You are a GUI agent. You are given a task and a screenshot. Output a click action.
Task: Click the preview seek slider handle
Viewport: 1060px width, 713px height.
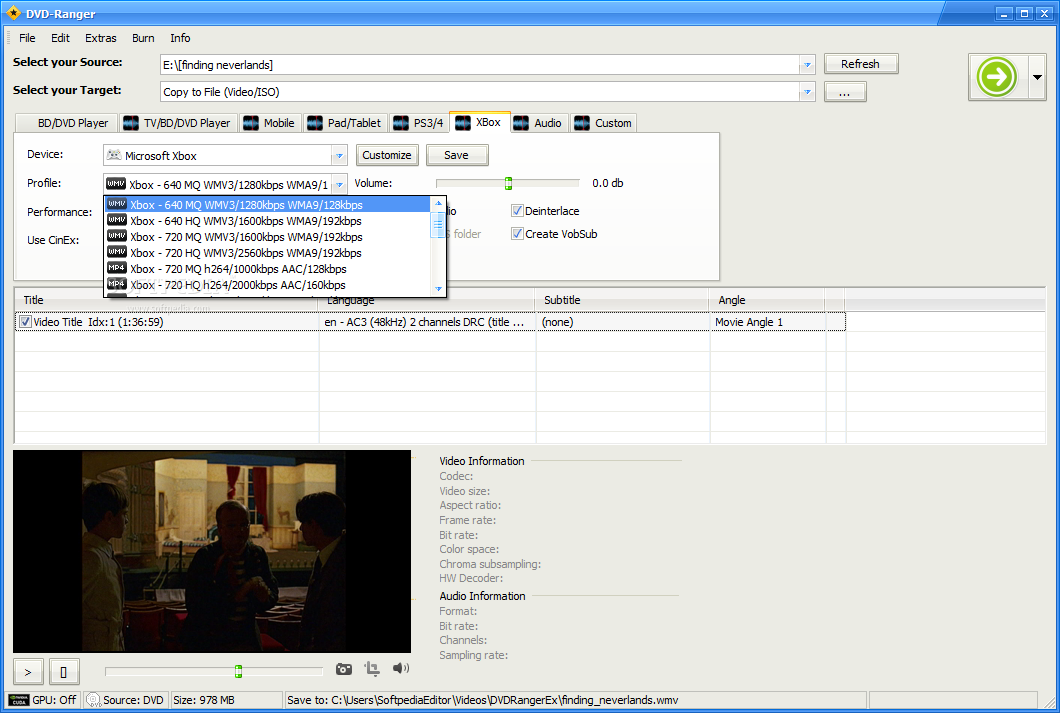(x=238, y=671)
